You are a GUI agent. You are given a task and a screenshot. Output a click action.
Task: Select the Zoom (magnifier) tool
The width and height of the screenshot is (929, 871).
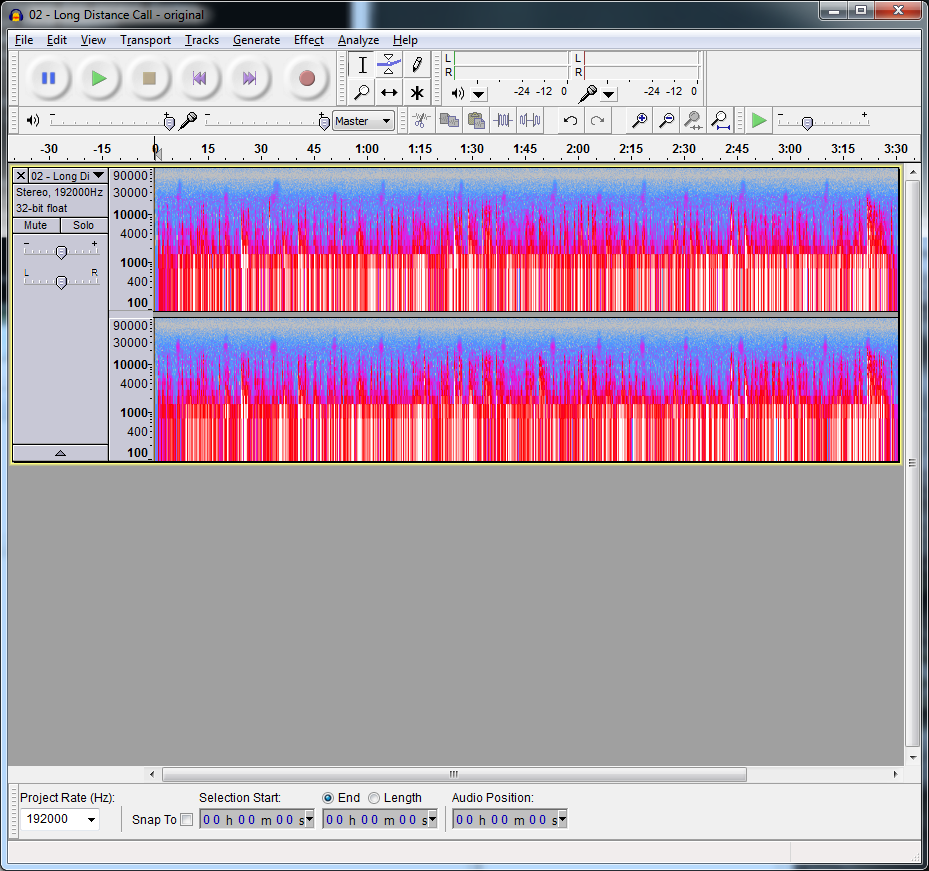362,92
